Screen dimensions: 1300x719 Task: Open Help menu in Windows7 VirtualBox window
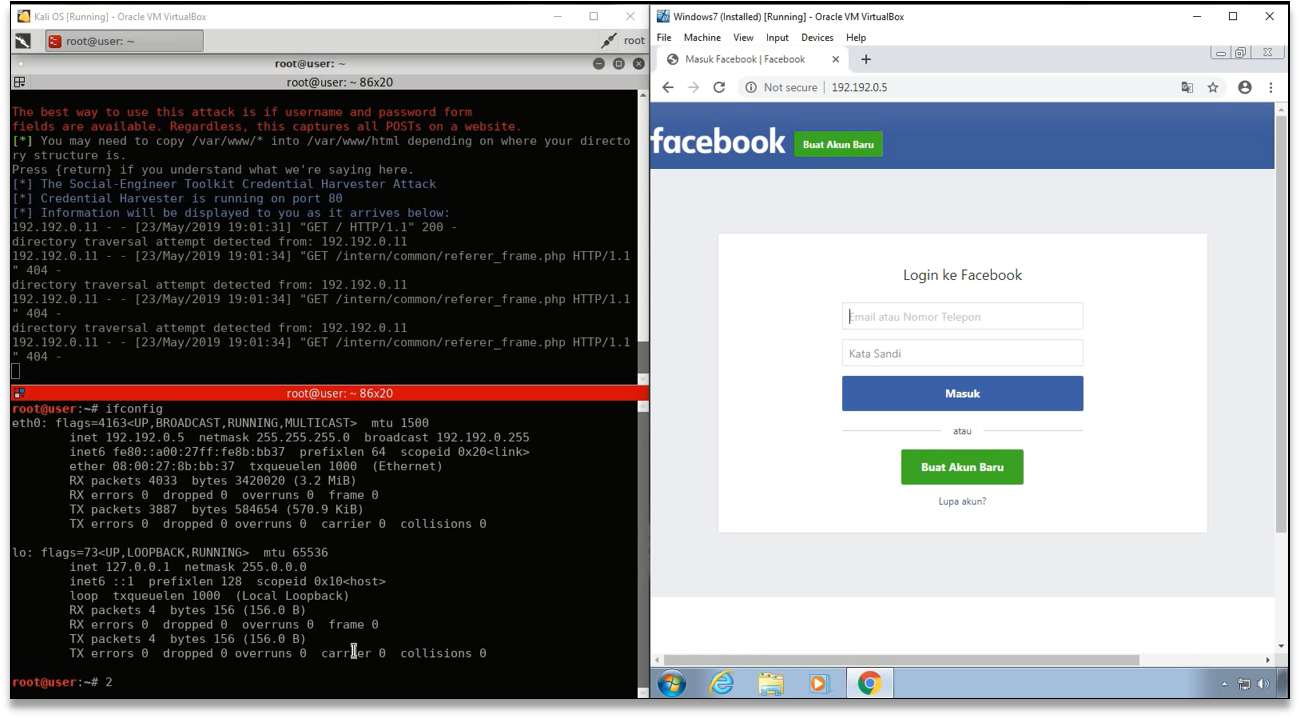[x=856, y=37]
